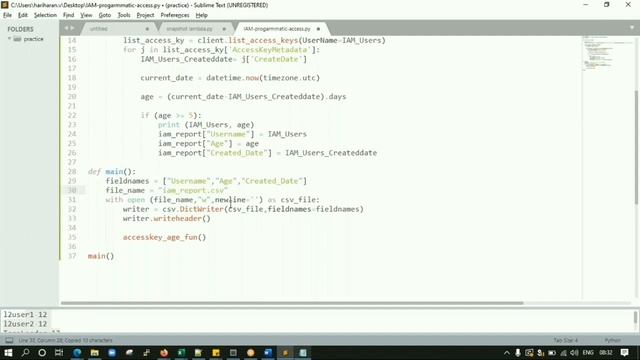
Task: Click line number 28 in gutter
Action: coord(72,171)
